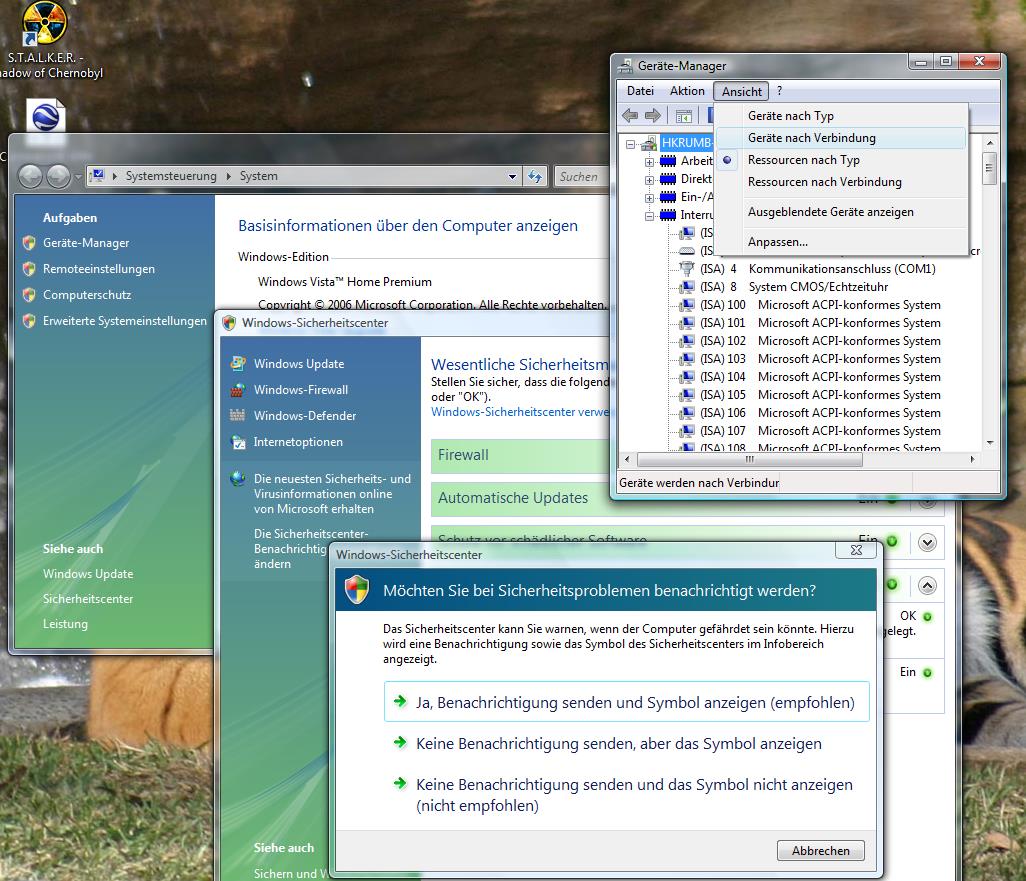Open the Leistung link under Siehe auch
Image resolution: width=1026 pixels, height=881 pixels.
click(65, 624)
